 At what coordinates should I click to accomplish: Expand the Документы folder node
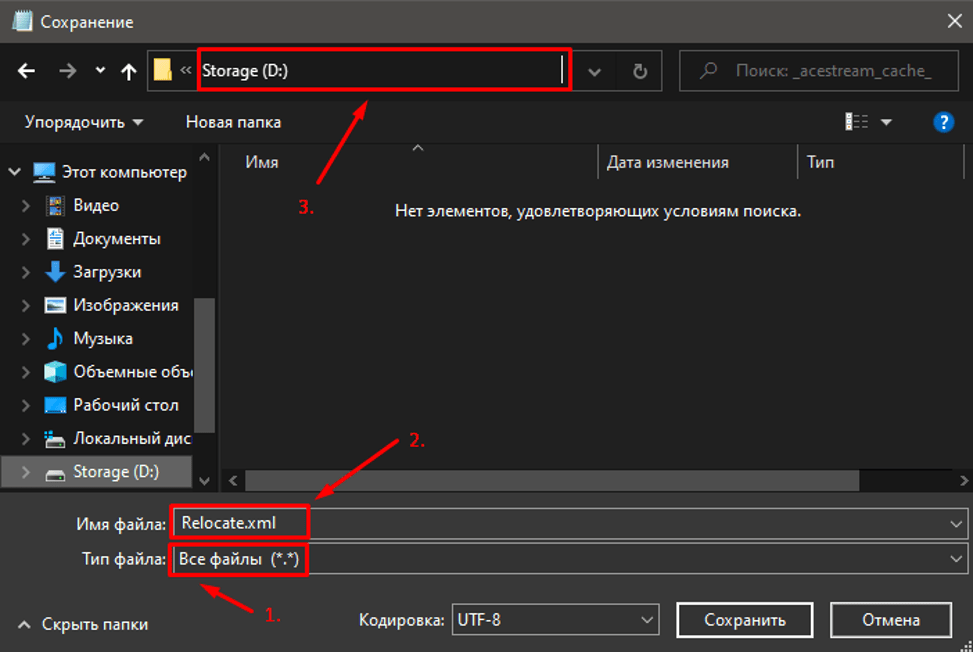pyautogui.click(x=27, y=239)
